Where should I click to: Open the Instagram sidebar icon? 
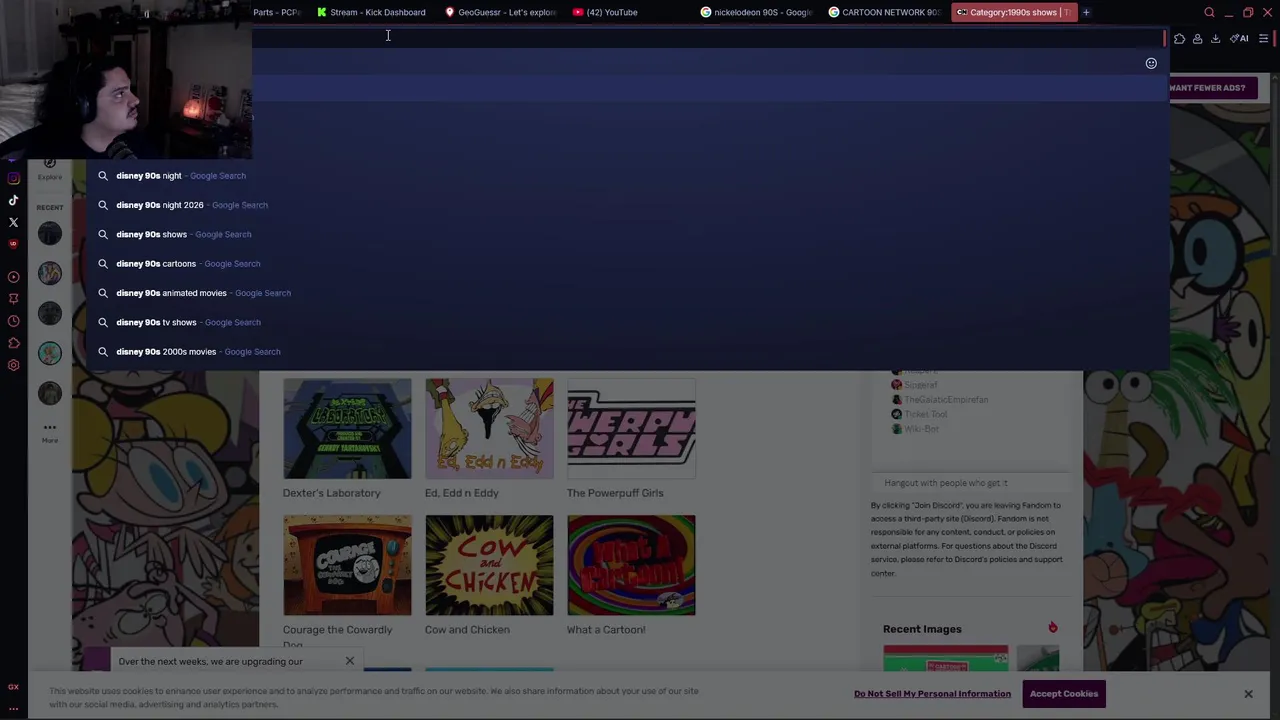(x=13, y=178)
